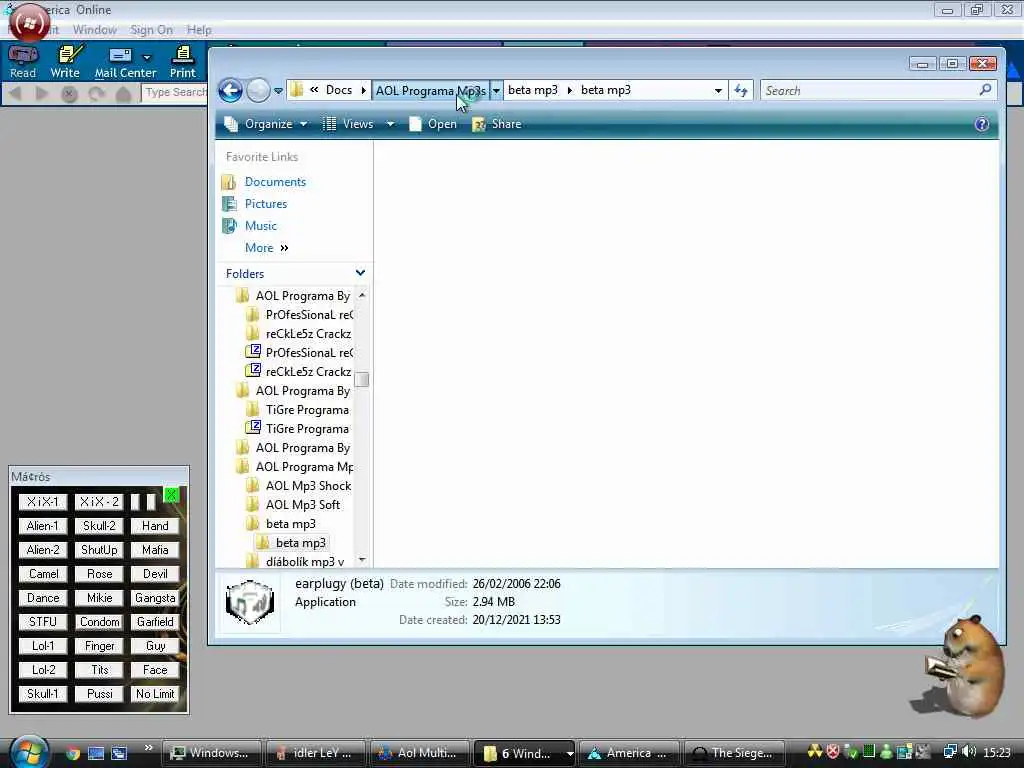Open the AOL Help menu
This screenshot has width=1024, height=768.
pos(199,30)
